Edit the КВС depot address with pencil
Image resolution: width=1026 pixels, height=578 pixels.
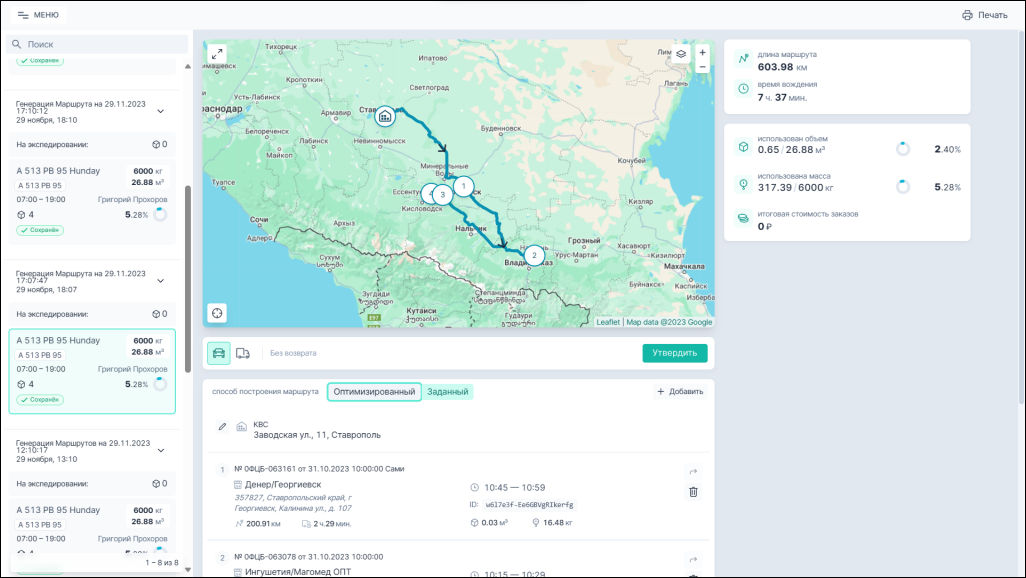(223, 427)
